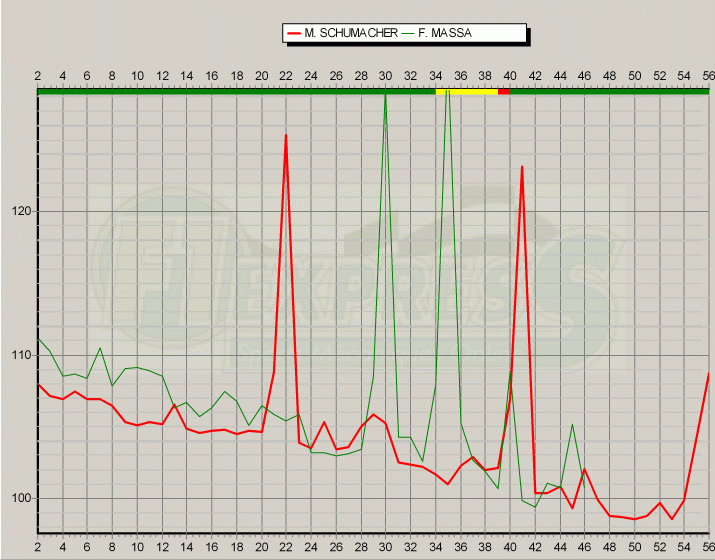
Task: Click the red Schumacher peak near lap 41
Action: [x=522, y=168]
